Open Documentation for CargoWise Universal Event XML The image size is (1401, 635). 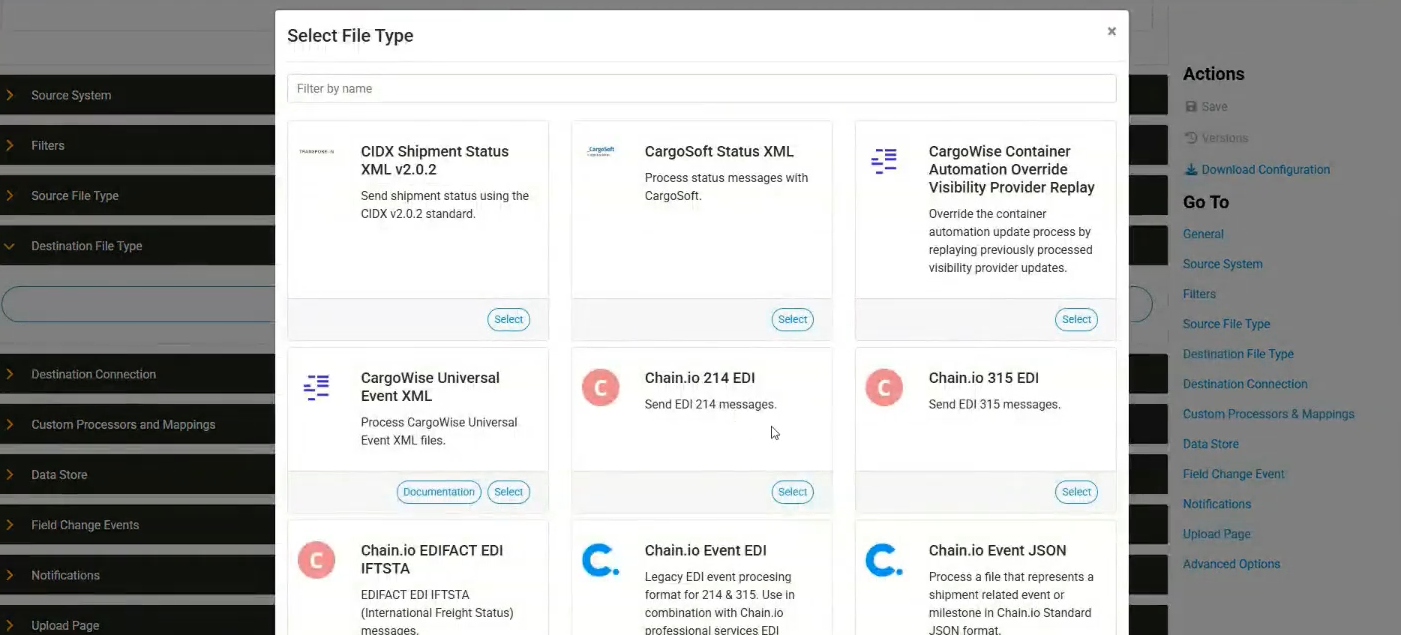point(439,492)
